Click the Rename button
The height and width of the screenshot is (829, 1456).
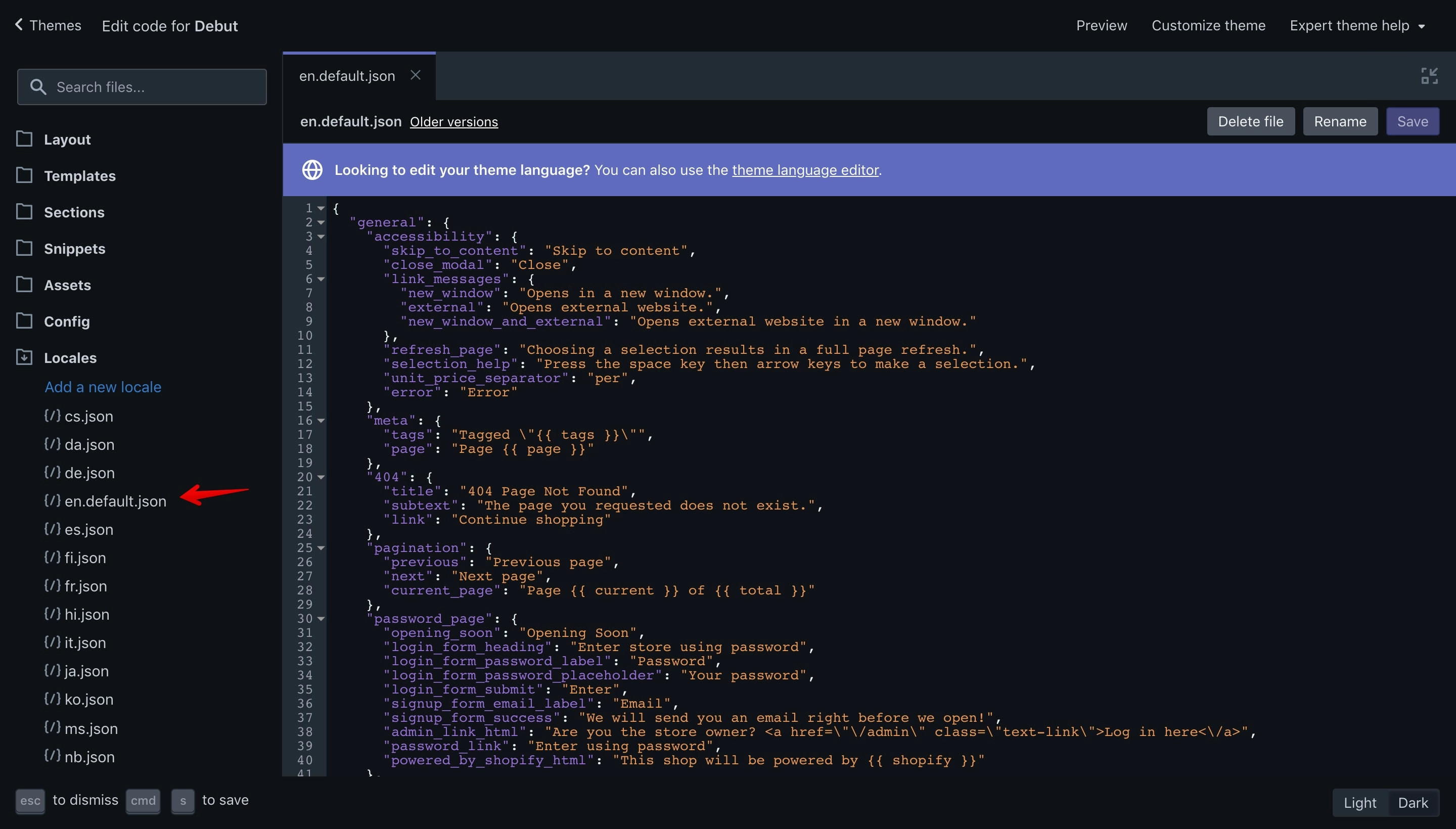(1340, 121)
